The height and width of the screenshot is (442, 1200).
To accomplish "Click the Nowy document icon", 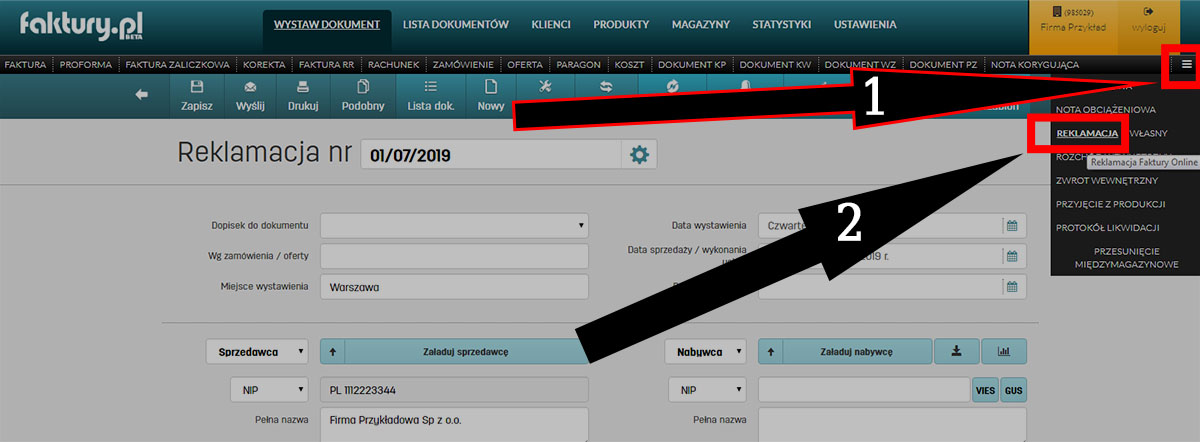I will click(490, 87).
